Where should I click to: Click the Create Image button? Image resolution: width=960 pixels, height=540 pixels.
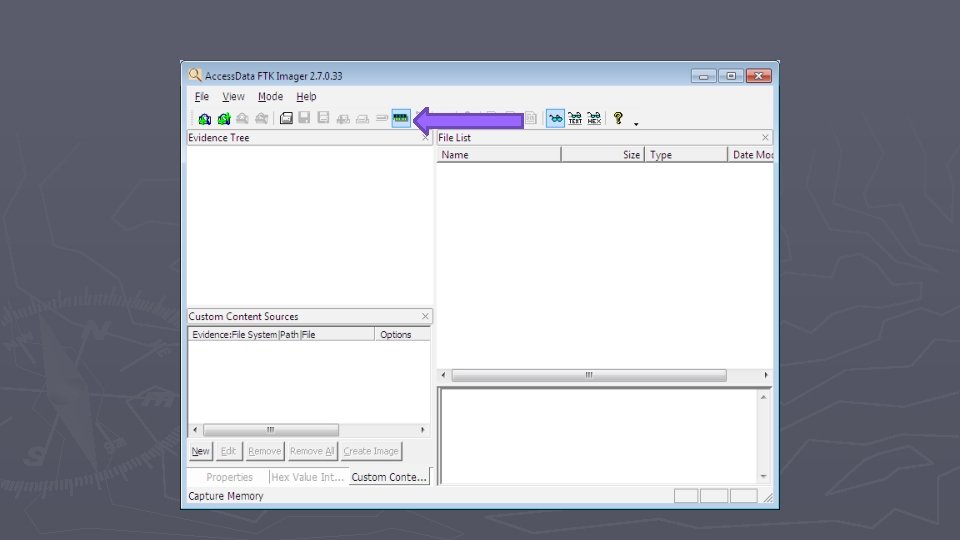coord(370,451)
